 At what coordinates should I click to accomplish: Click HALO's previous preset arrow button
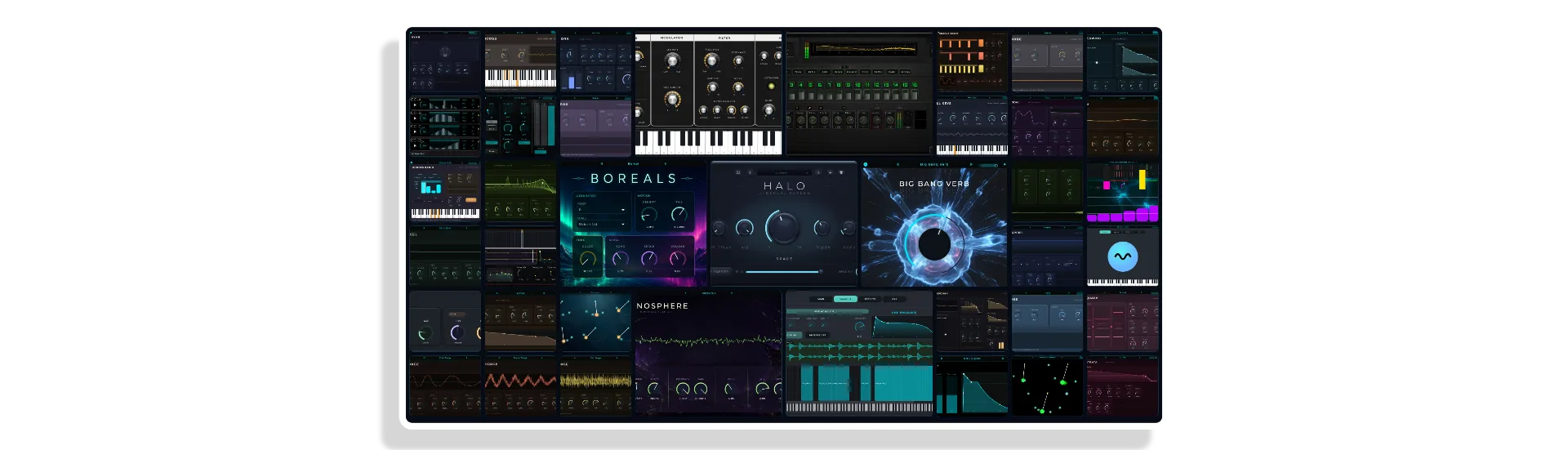(x=750, y=172)
